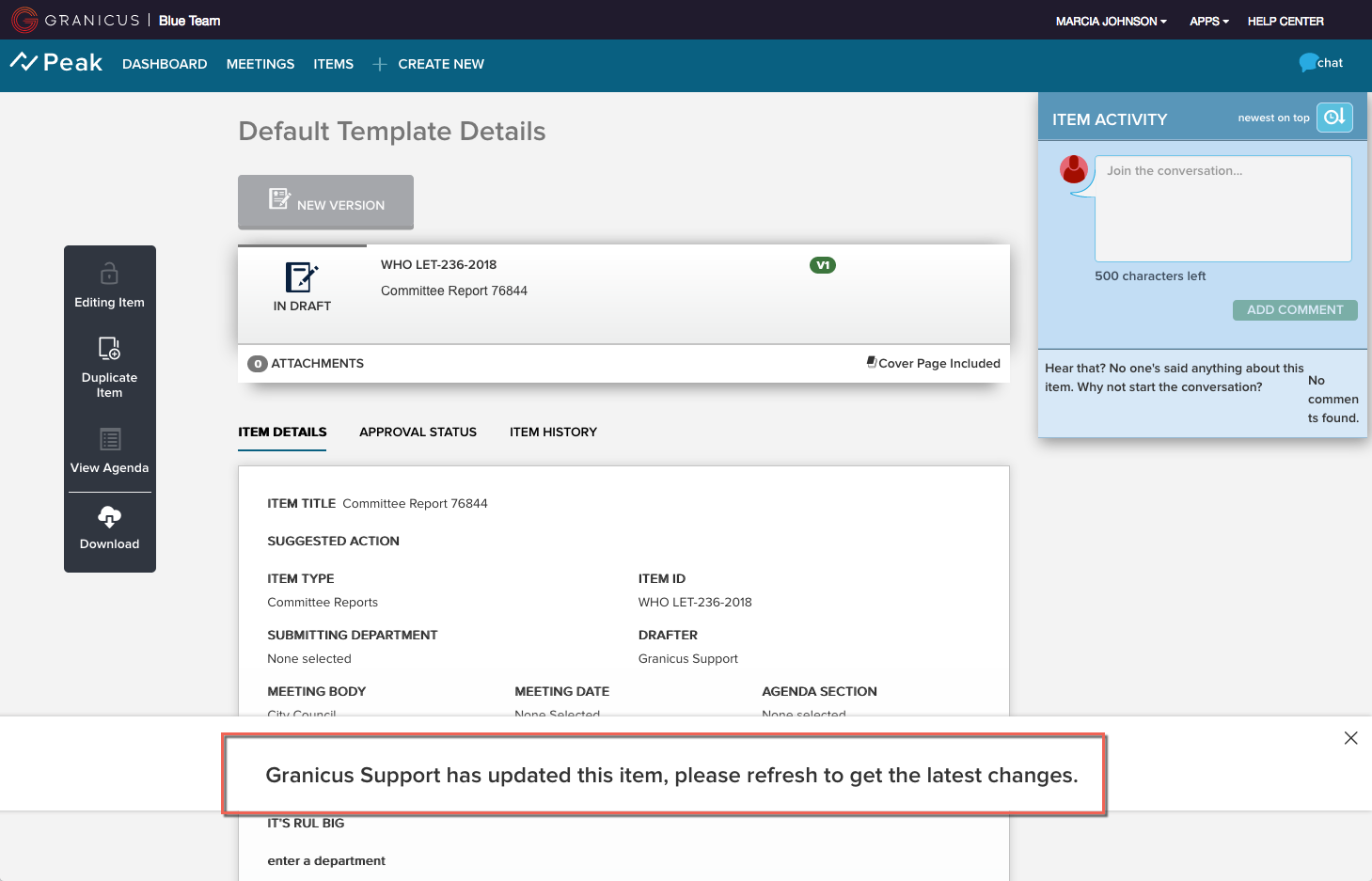
Task: Toggle newest on top sort order
Action: tap(1333, 118)
